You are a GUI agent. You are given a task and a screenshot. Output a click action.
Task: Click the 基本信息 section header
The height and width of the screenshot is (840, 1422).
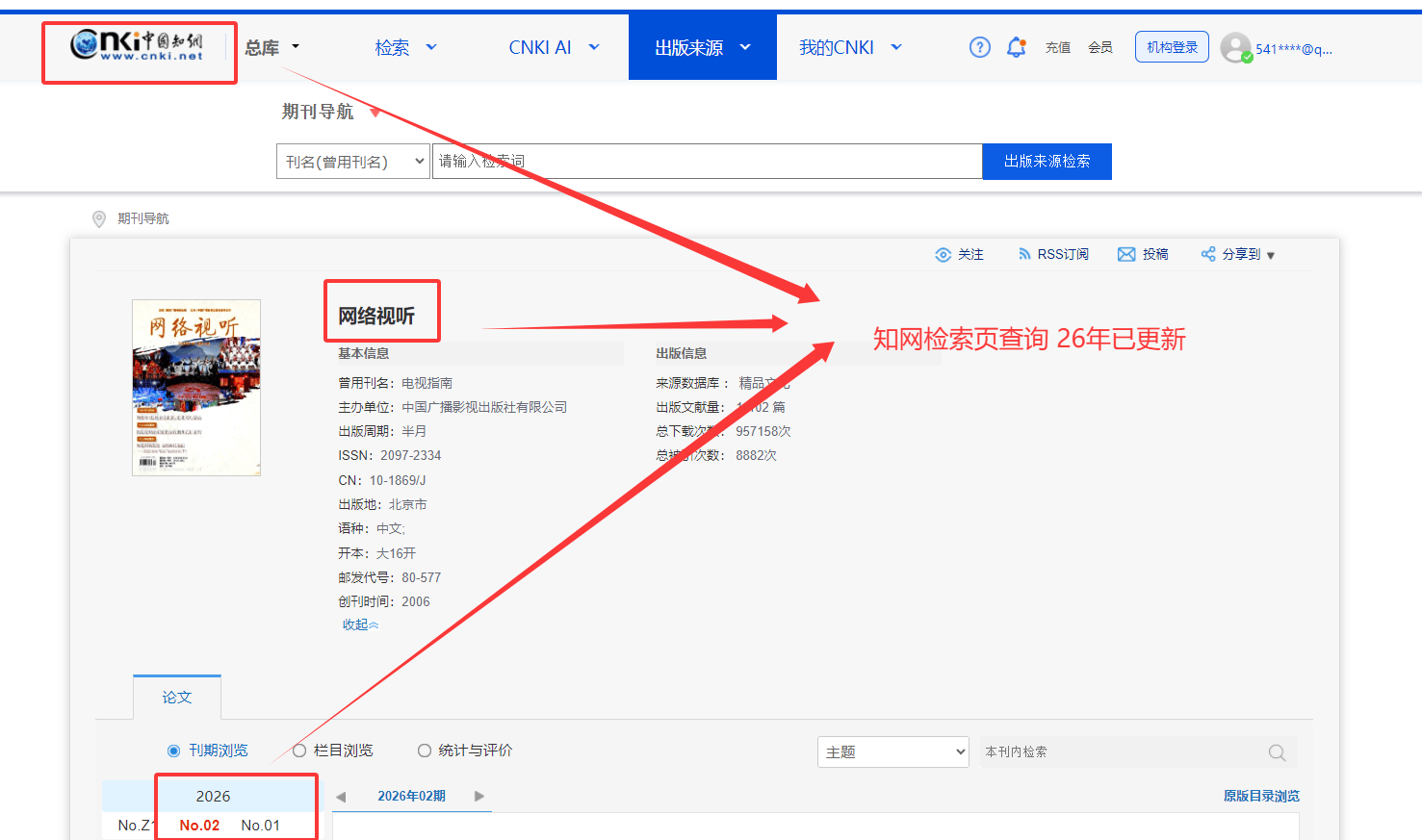(363, 354)
